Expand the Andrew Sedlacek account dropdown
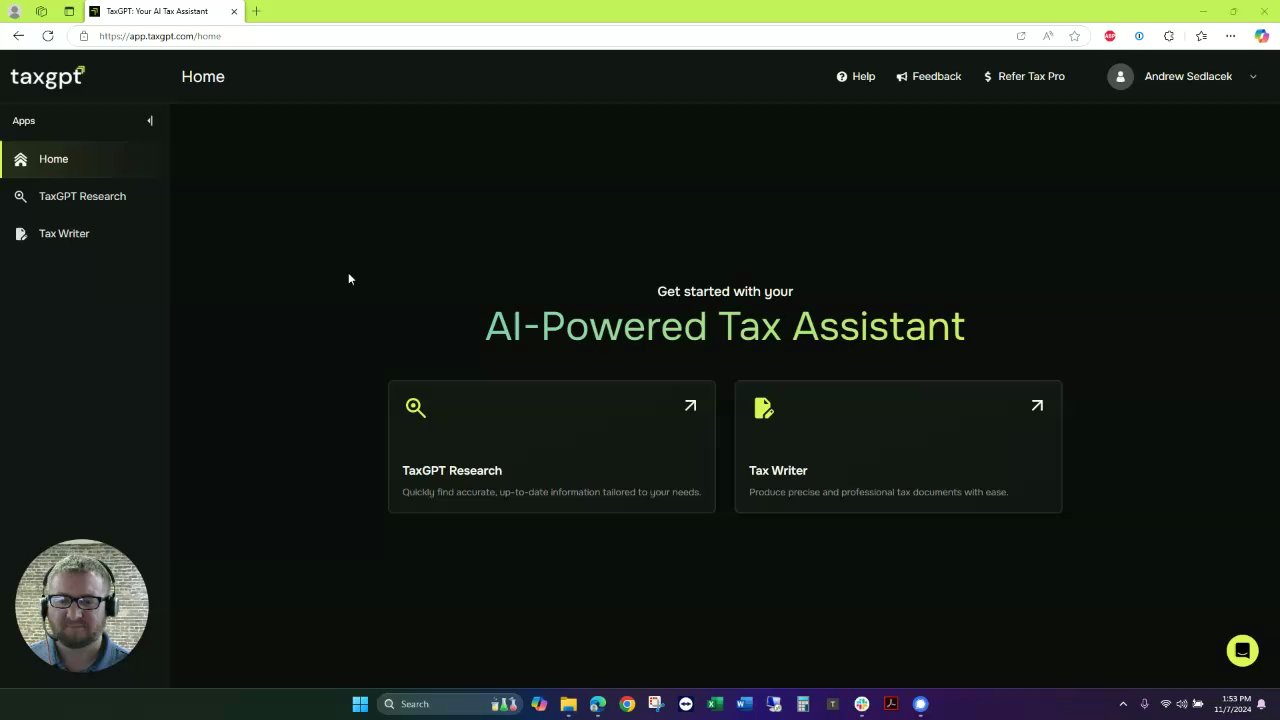The image size is (1280, 720). [1253, 76]
